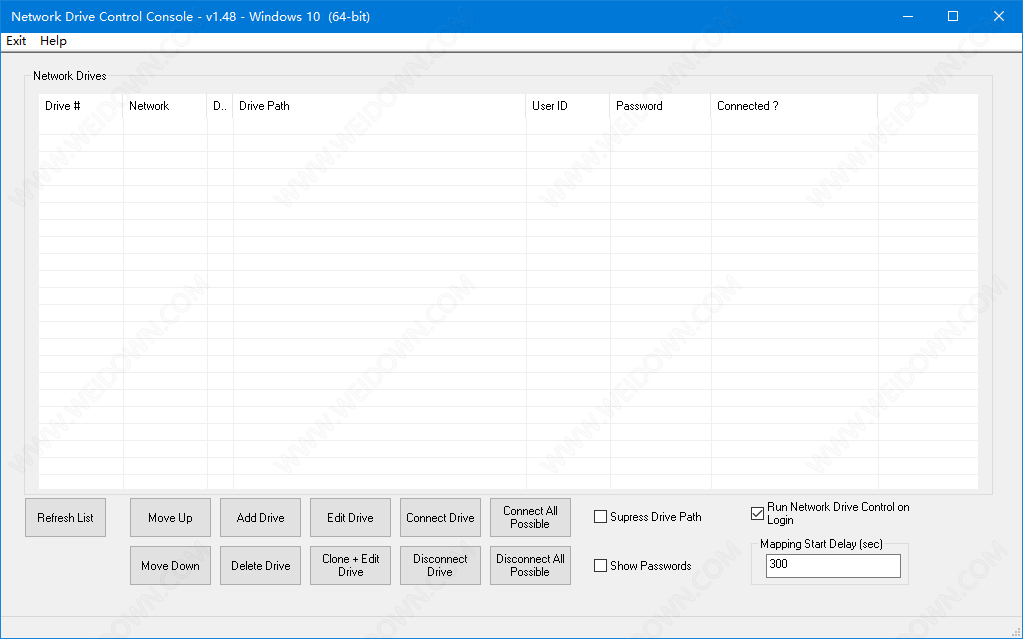This screenshot has width=1023, height=639.
Task: Click the Connected ? column header
Action: tap(794, 106)
